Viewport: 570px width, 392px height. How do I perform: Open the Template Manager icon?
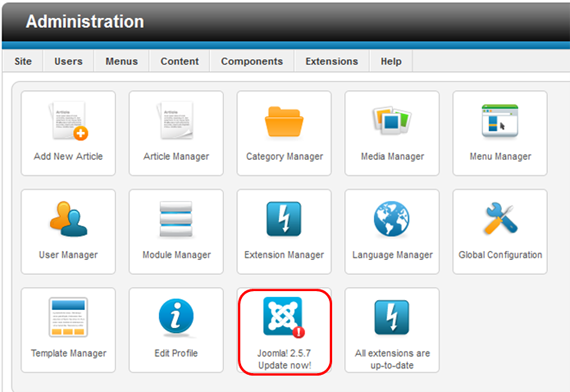tap(68, 317)
